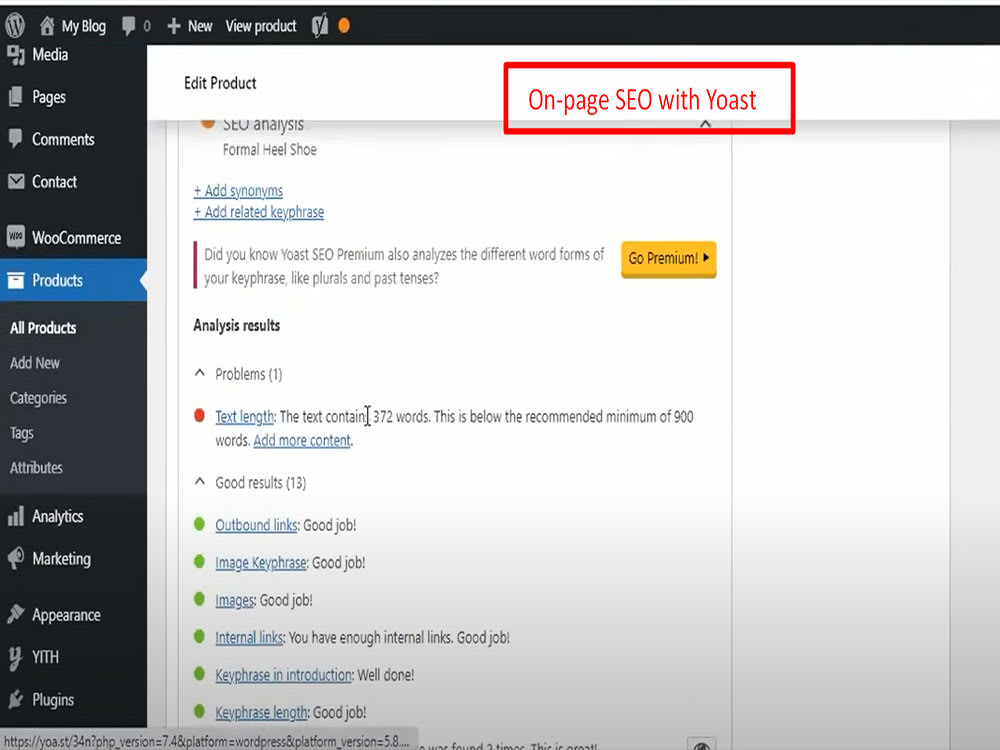The height and width of the screenshot is (750, 1000).
Task: Click the orange Yoast status dot
Action: point(344,26)
